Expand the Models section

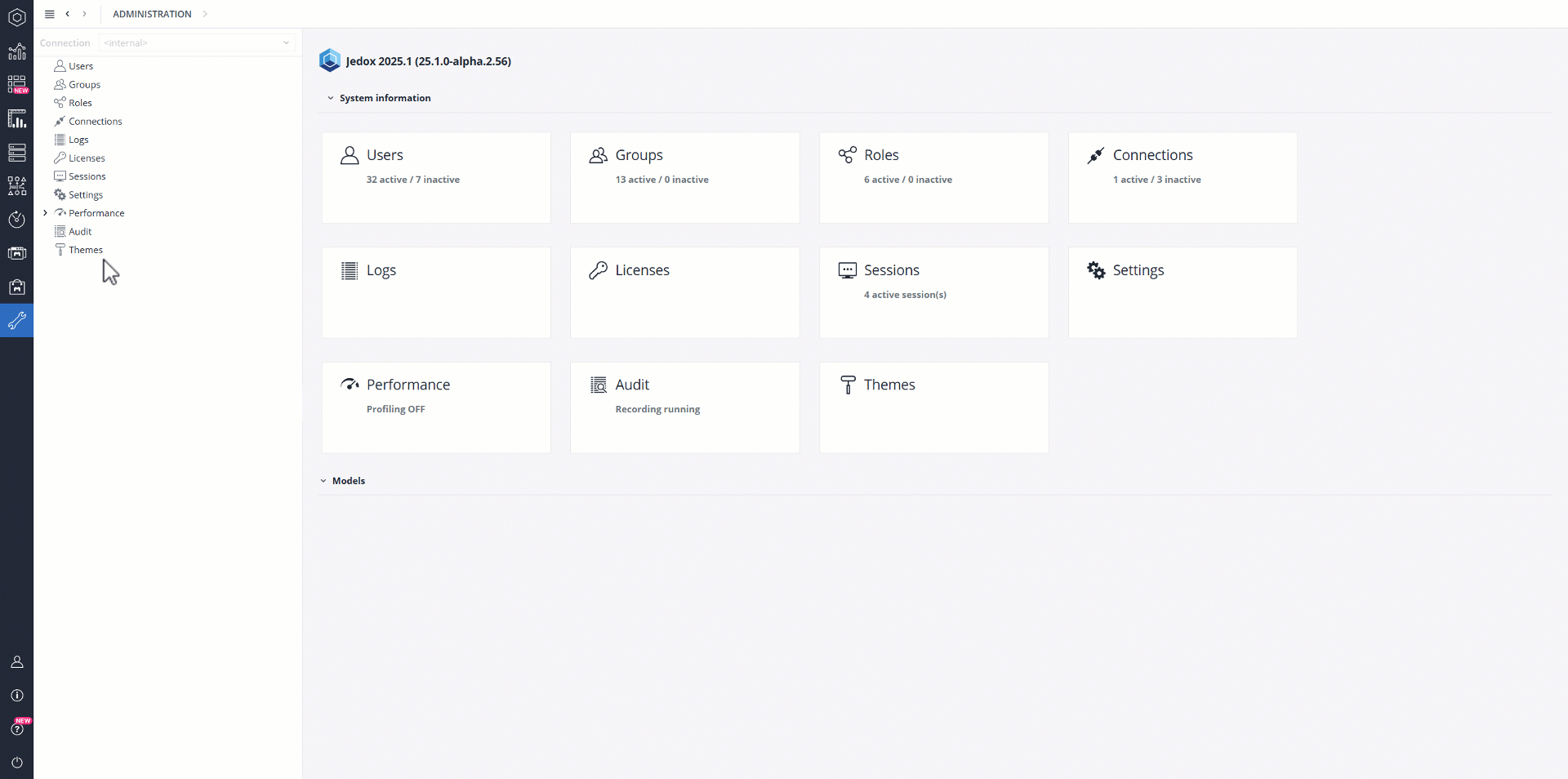point(323,481)
